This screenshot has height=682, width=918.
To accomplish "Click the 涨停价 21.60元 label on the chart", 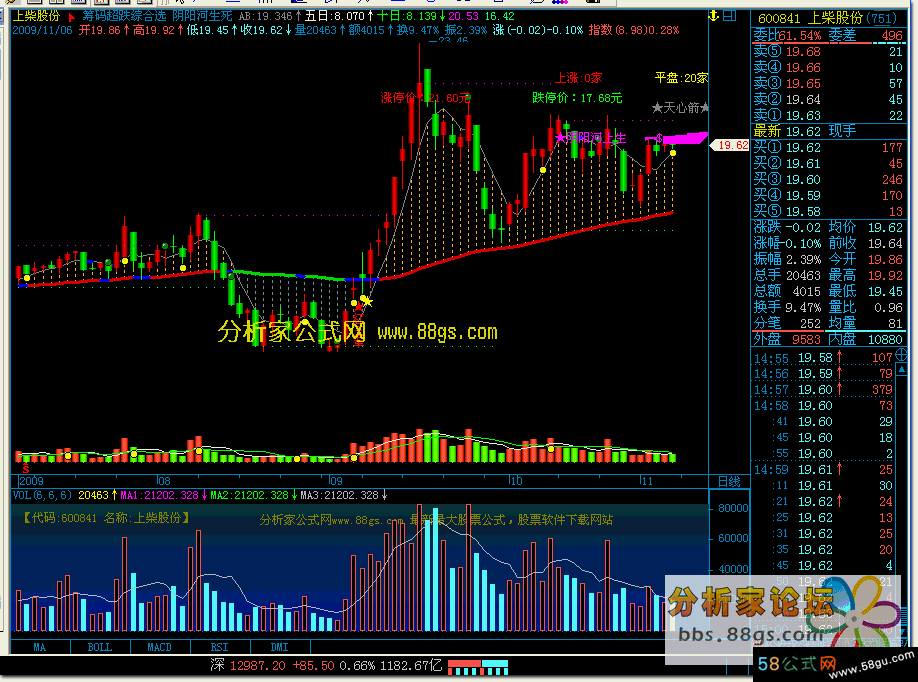I will [x=426, y=98].
